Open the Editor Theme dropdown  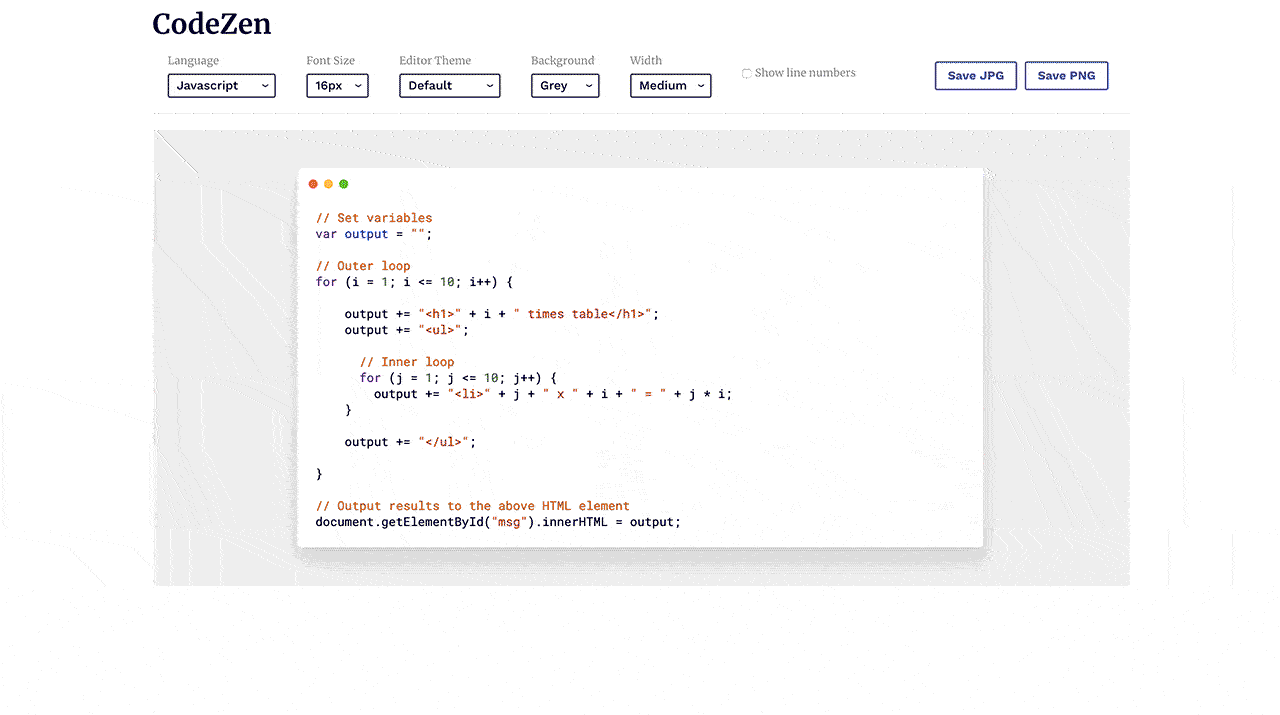click(449, 86)
